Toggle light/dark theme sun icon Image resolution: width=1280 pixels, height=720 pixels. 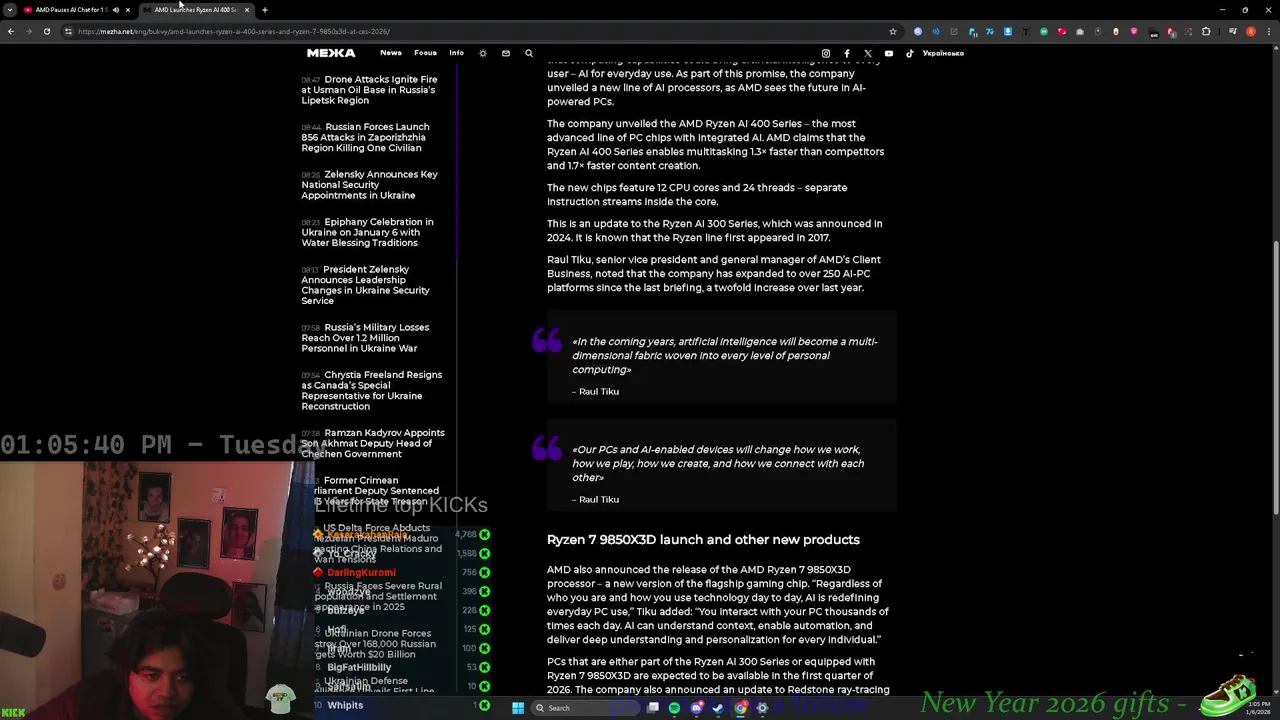click(483, 53)
